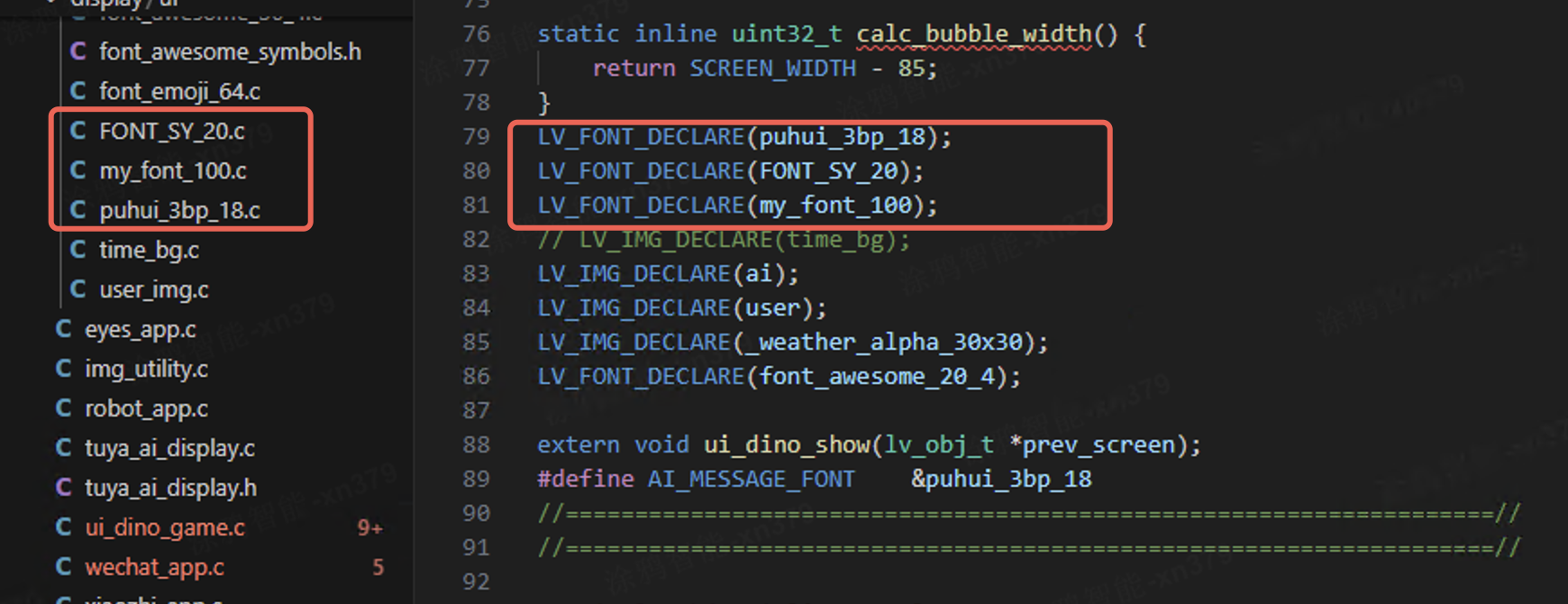Click the ui_dino_show function declaration
This screenshot has height=604, width=1568.
[787, 445]
